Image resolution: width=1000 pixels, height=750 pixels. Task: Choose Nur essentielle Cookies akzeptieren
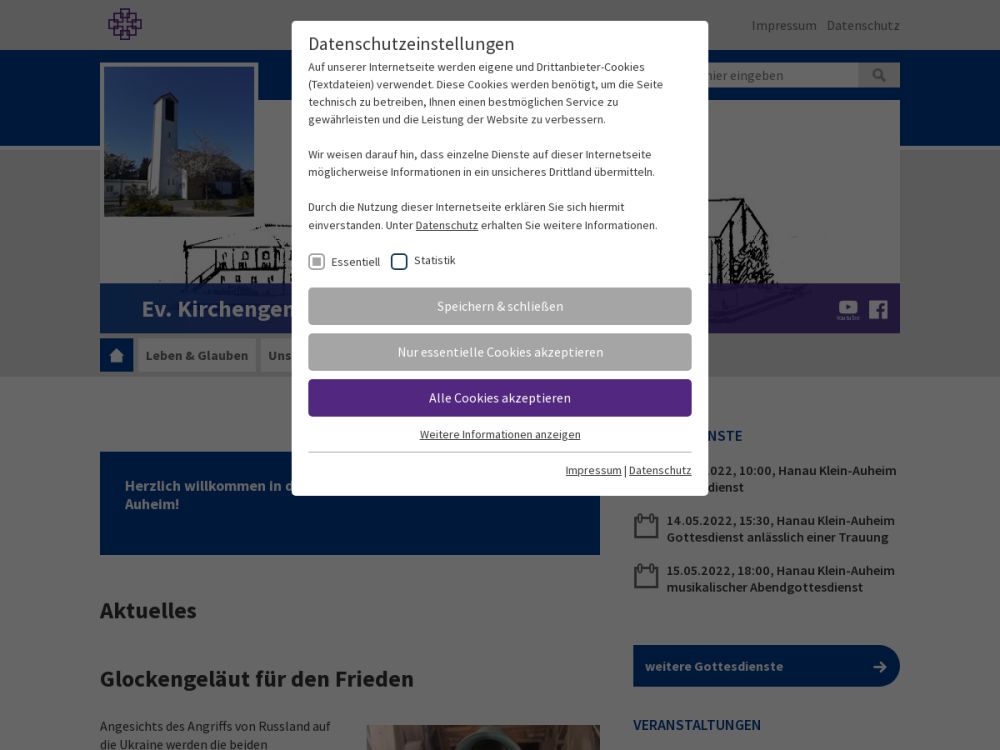500,352
